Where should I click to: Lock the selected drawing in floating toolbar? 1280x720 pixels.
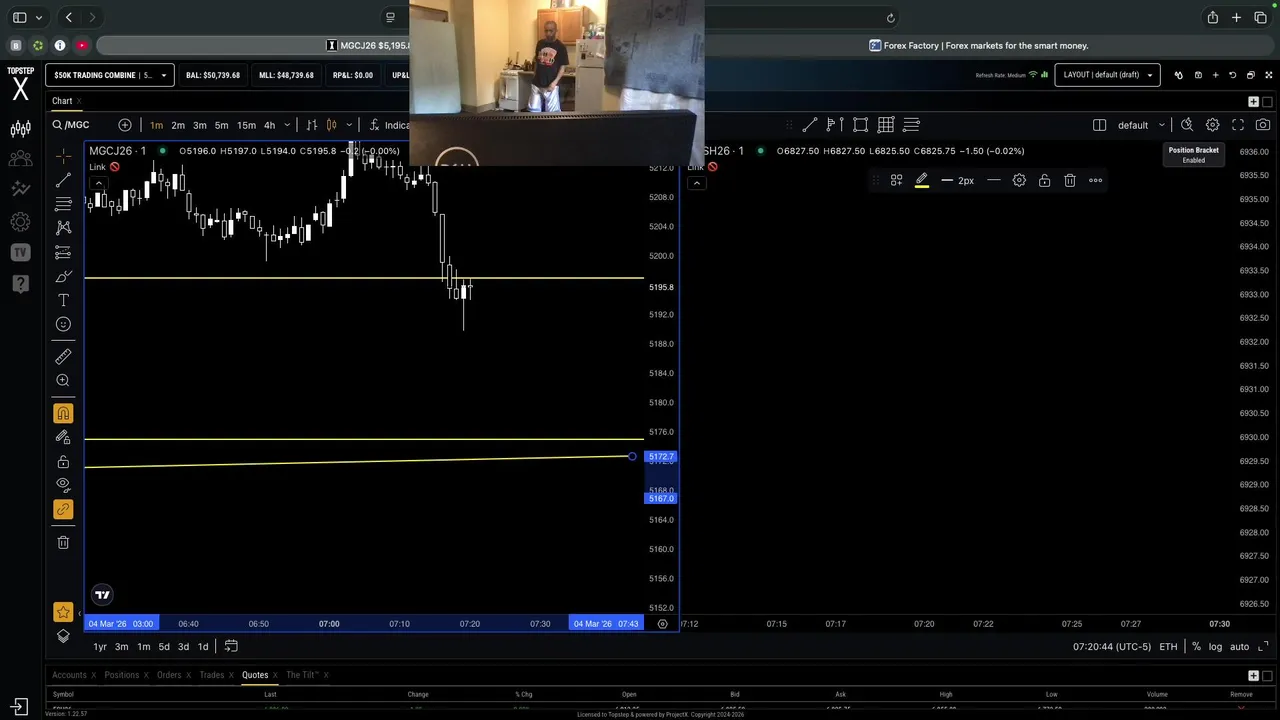click(x=1044, y=180)
